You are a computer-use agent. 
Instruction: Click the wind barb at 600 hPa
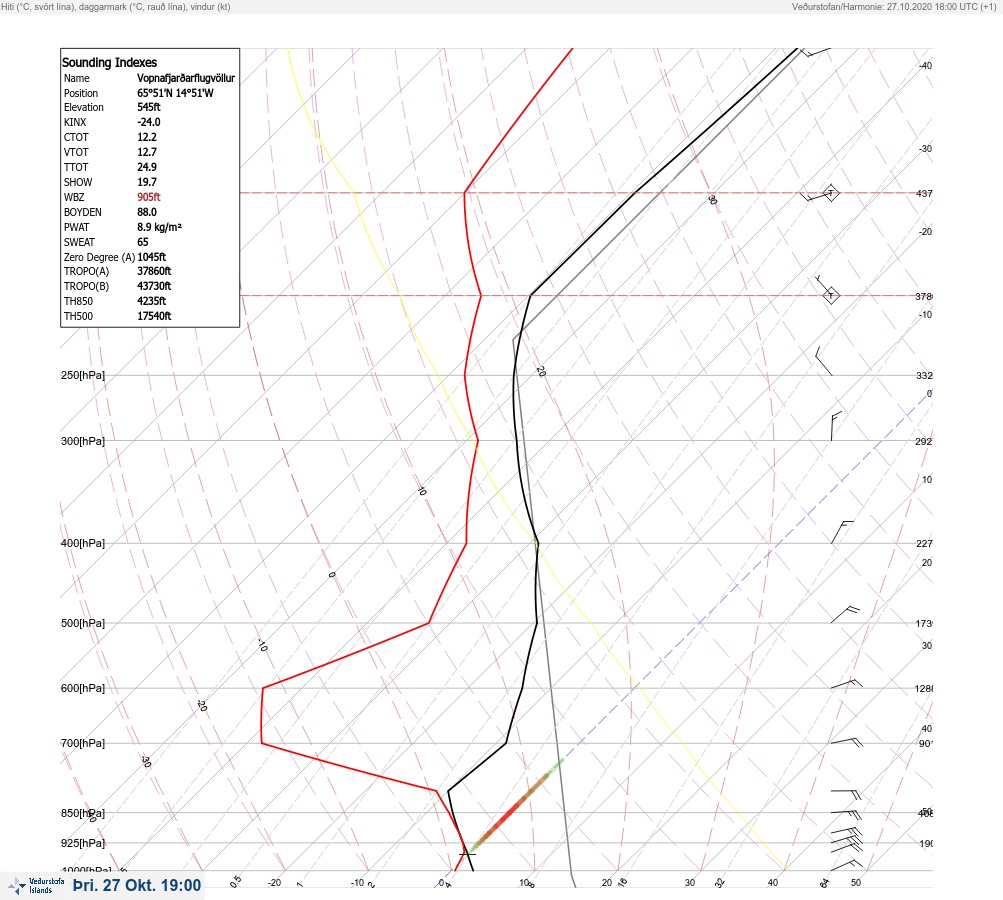click(847, 684)
